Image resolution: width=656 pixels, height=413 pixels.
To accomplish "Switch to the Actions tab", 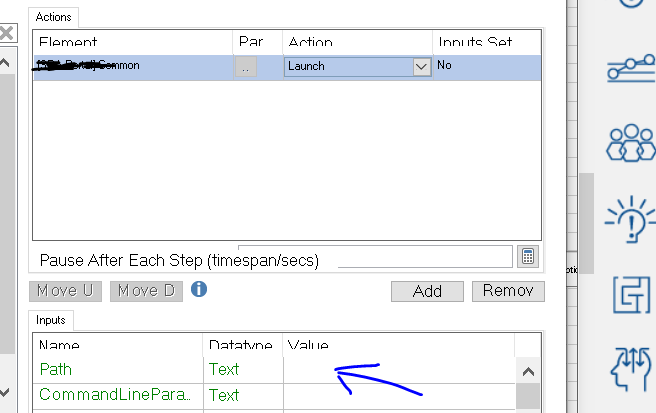I will [x=53, y=17].
